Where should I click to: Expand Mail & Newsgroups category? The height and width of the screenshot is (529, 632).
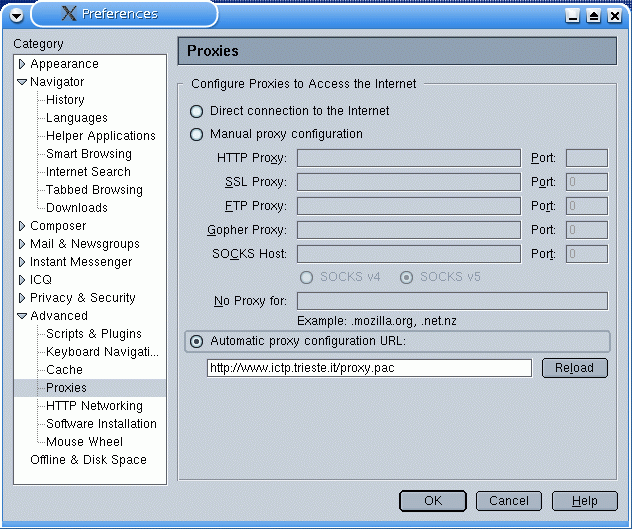[x=22, y=244]
